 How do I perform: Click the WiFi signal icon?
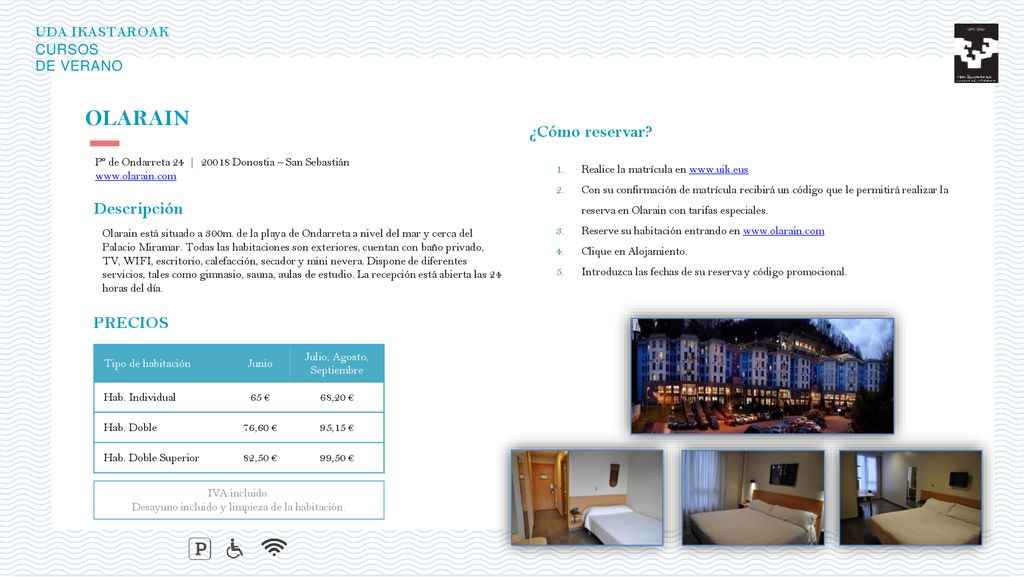click(x=274, y=547)
